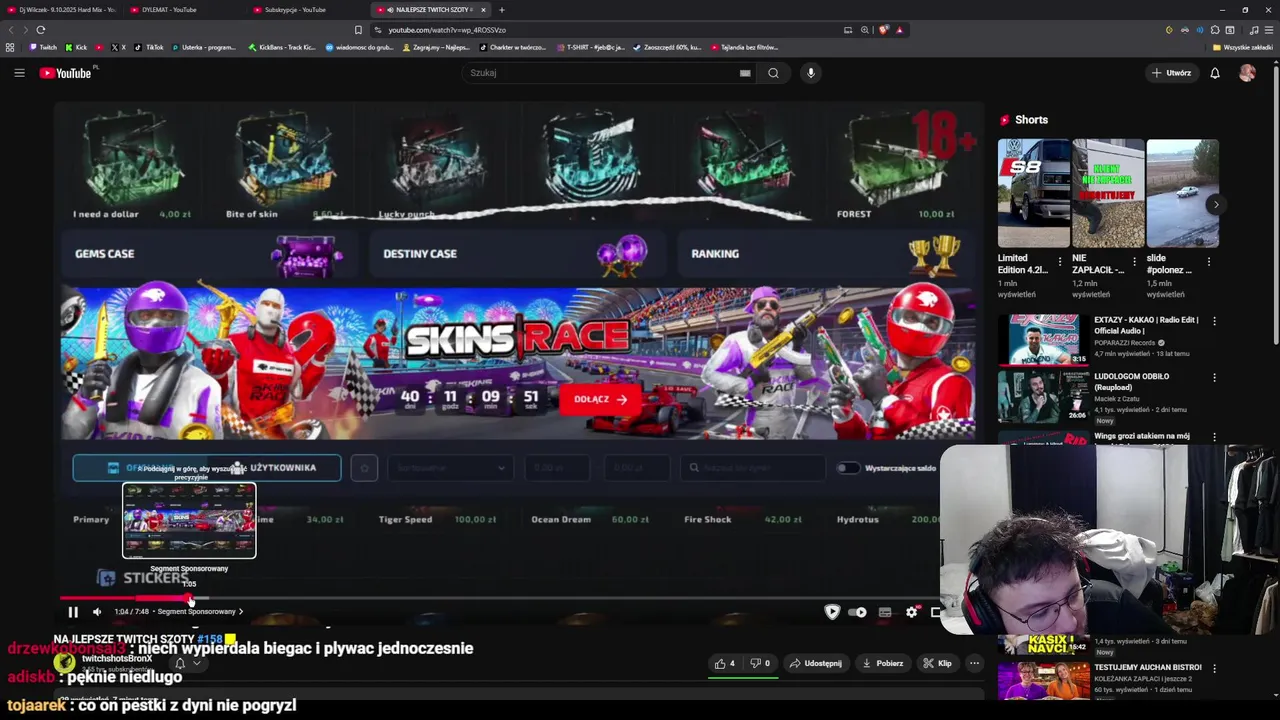Open the S8 Limited Edition short
The height and width of the screenshot is (720, 1280).
point(1033,193)
